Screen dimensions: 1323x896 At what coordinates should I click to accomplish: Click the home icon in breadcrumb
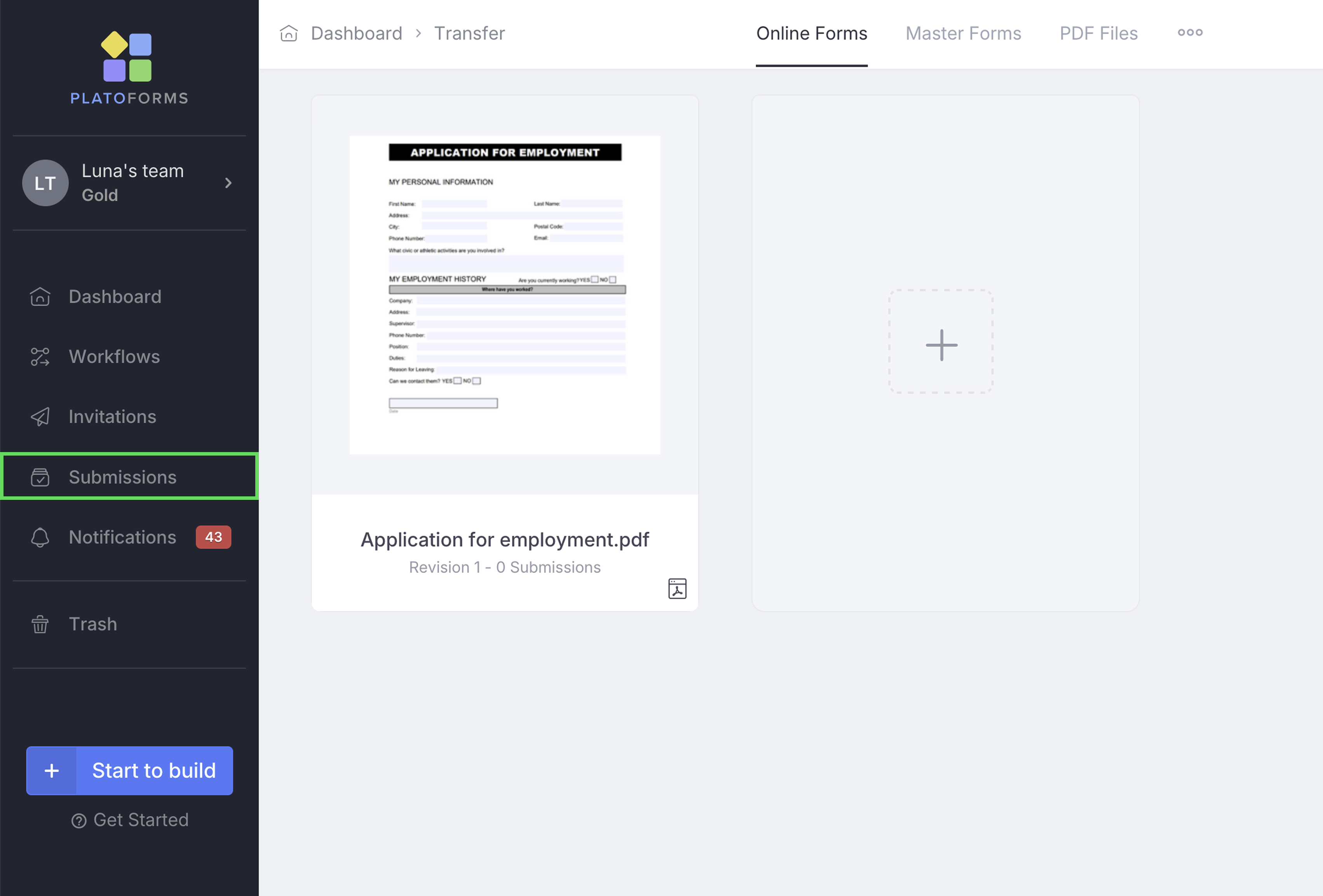click(x=289, y=33)
